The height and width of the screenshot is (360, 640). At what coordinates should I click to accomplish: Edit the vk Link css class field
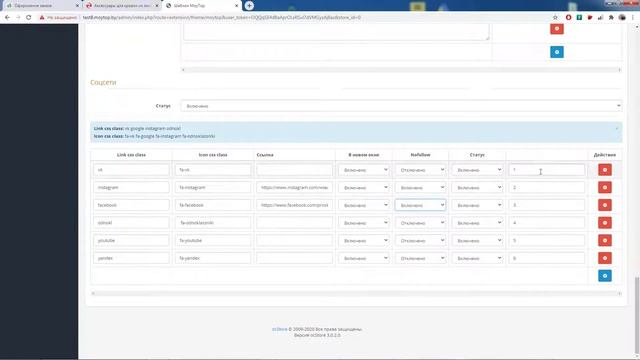131,170
